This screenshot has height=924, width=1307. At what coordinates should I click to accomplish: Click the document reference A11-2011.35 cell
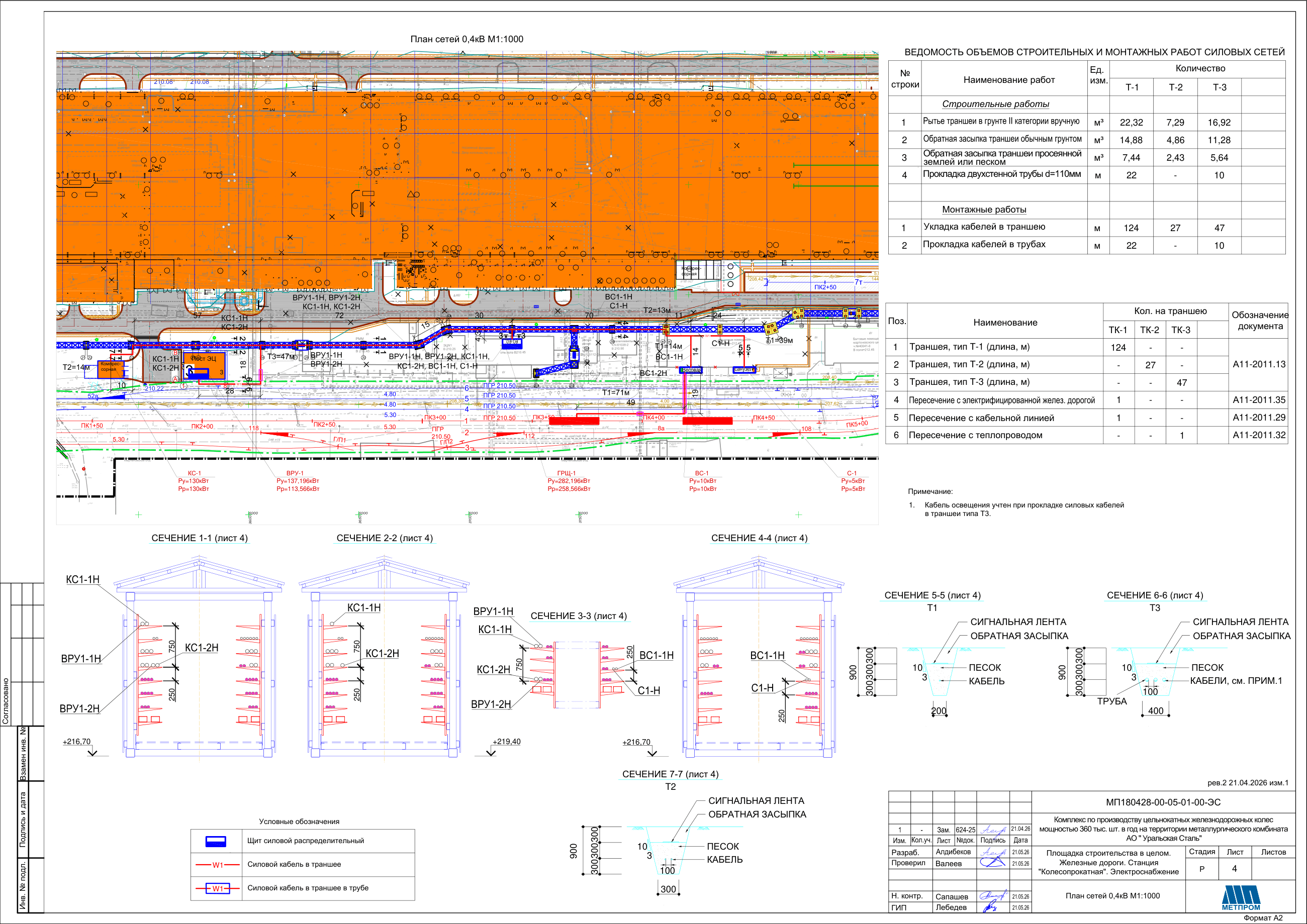coord(1259,400)
